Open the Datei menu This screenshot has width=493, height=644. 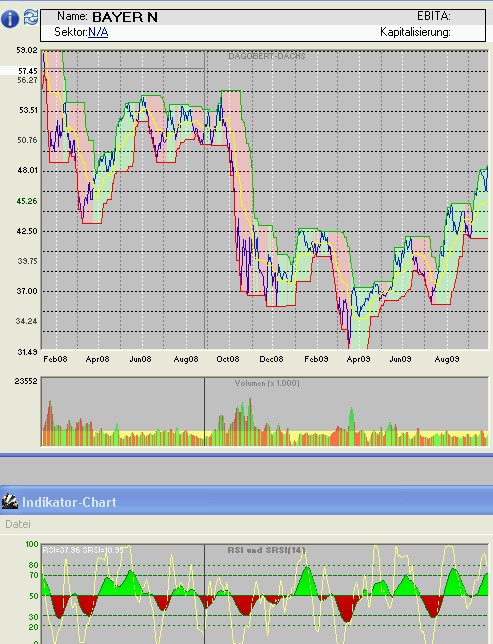(x=18, y=524)
